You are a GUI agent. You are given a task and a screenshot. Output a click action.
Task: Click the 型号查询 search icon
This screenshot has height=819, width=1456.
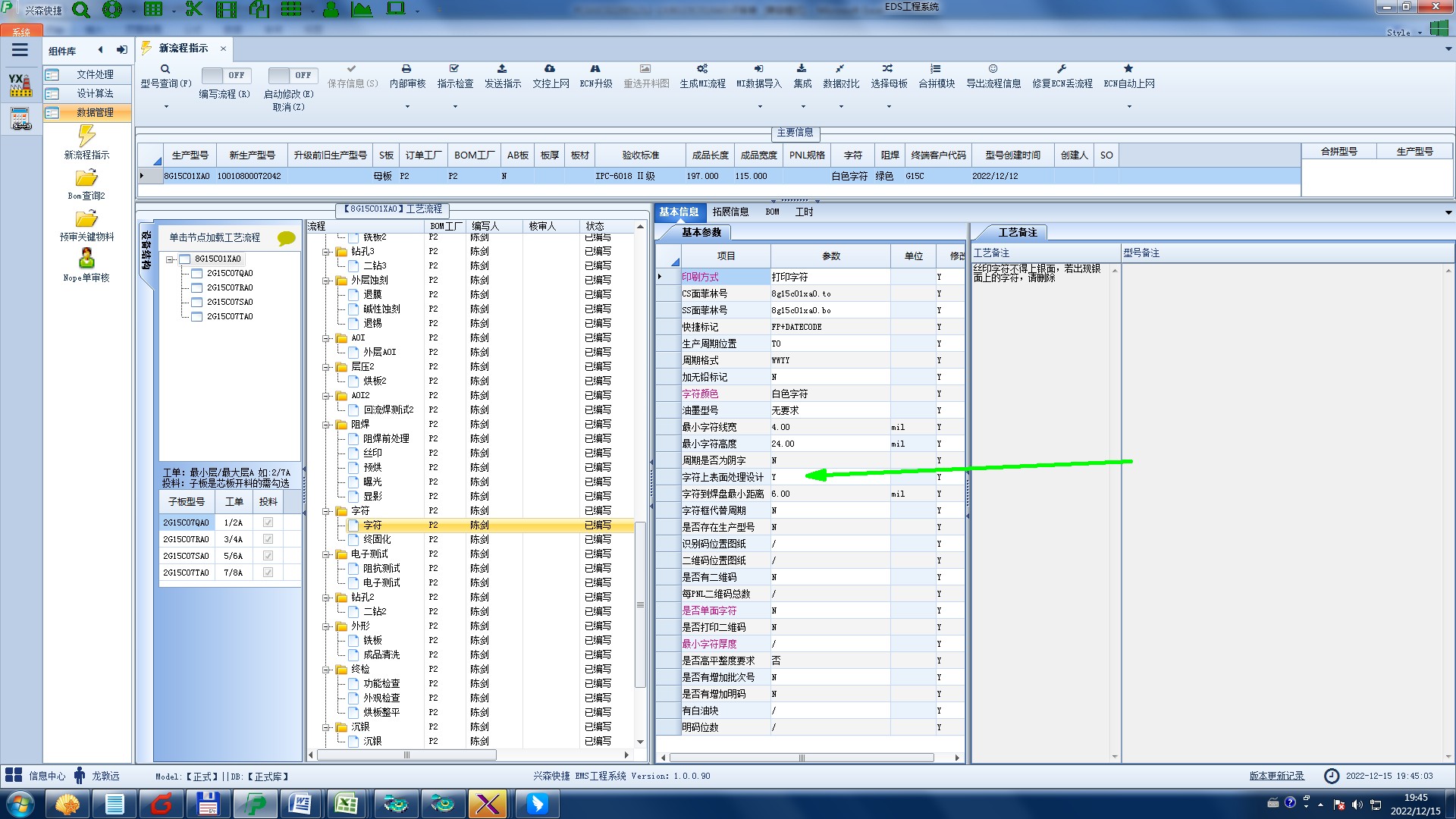coord(165,69)
